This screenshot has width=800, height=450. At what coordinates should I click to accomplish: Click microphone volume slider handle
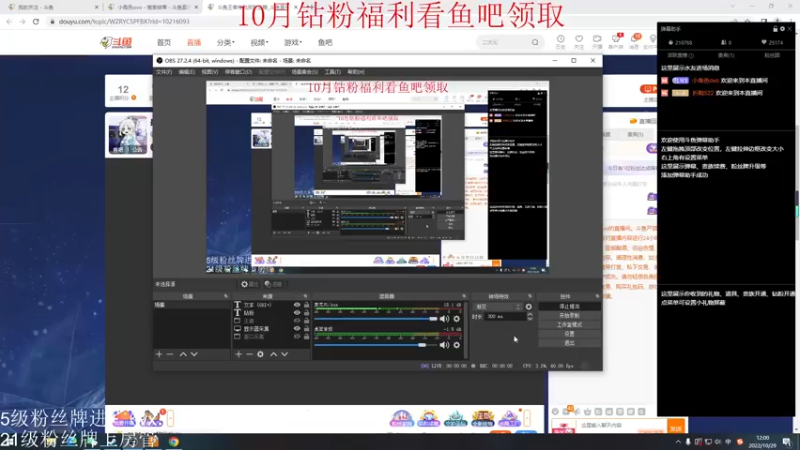pyautogui.click(x=433, y=319)
